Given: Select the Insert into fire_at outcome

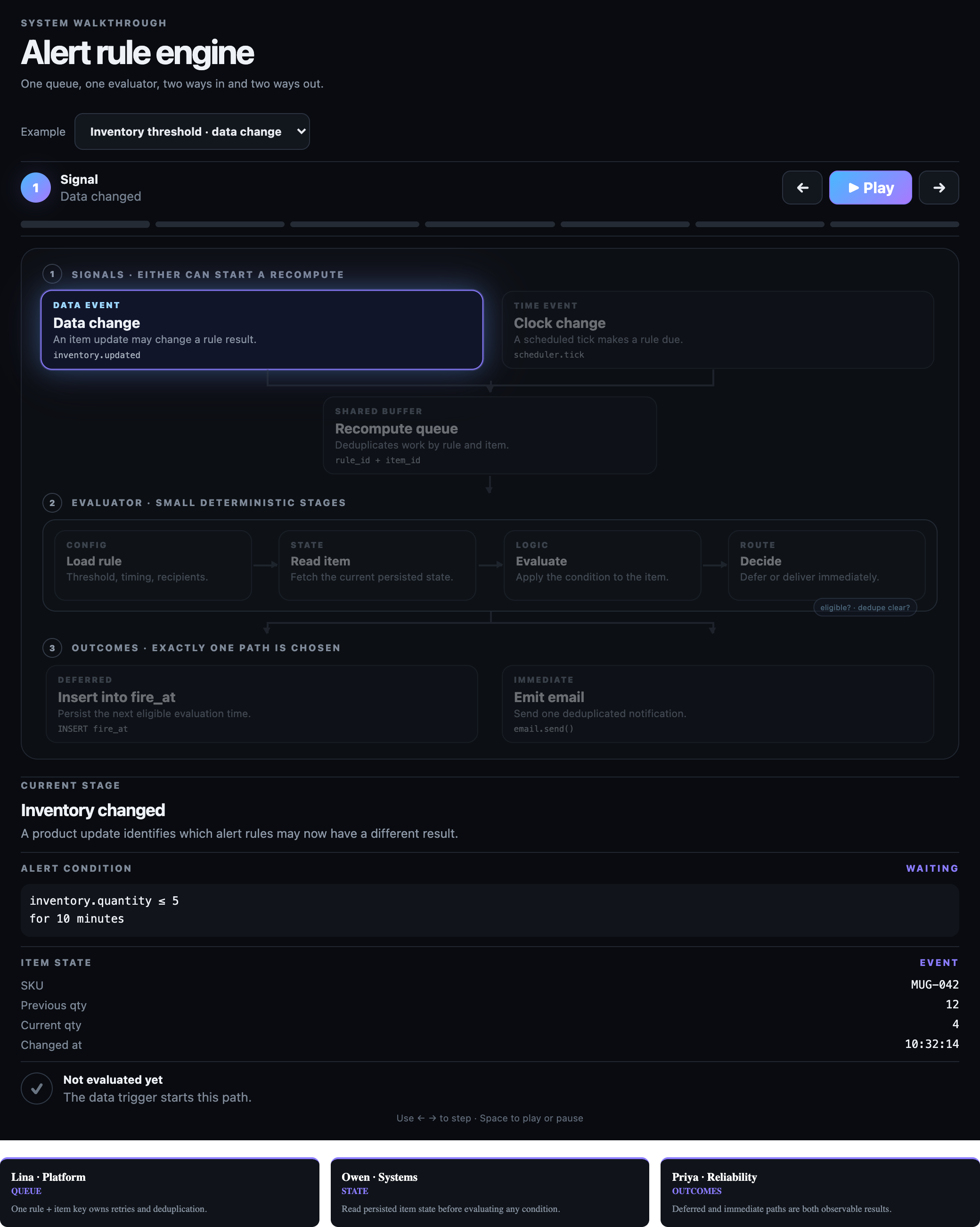Looking at the screenshot, I should 262,704.
